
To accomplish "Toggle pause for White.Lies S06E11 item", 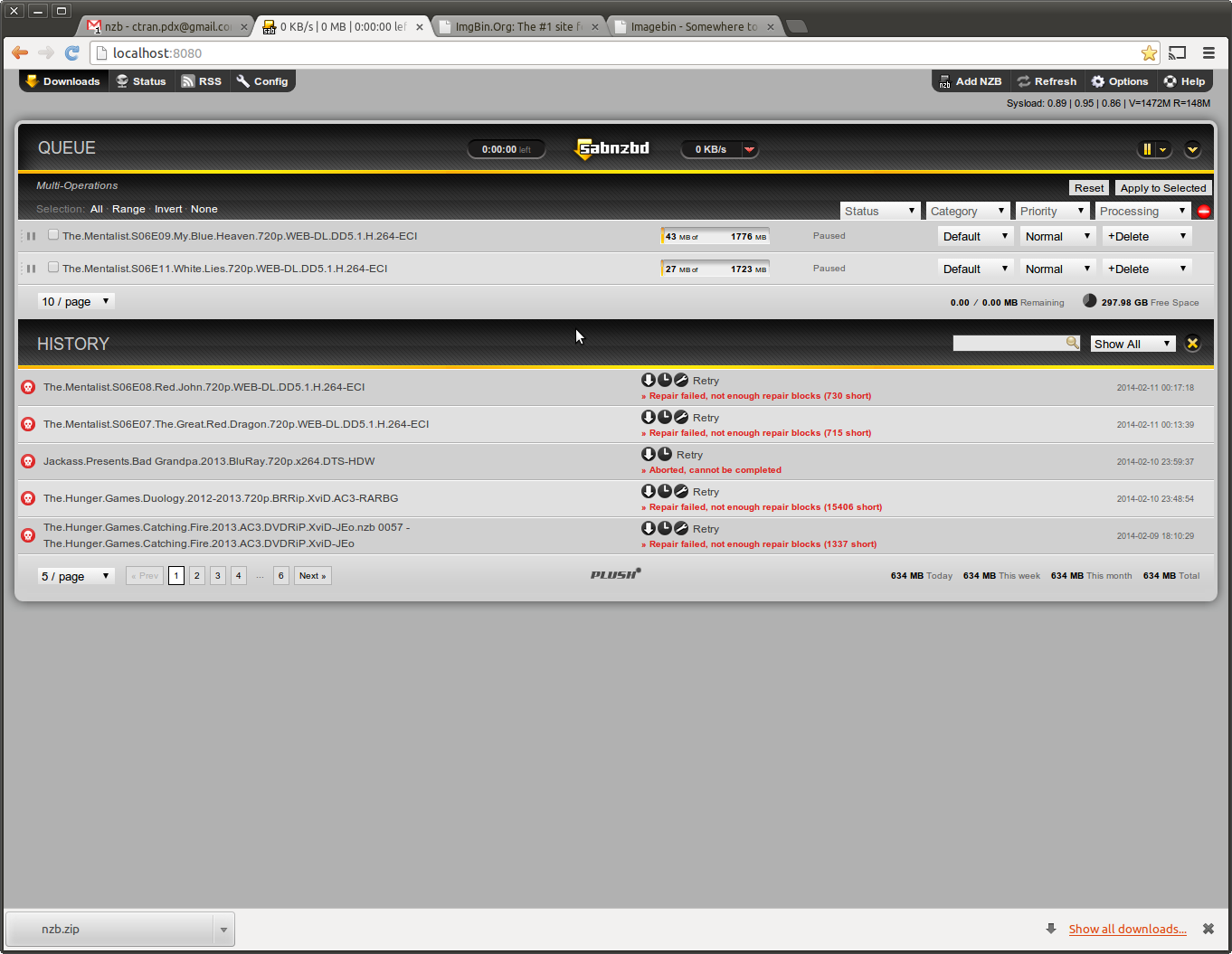I will point(31,269).
